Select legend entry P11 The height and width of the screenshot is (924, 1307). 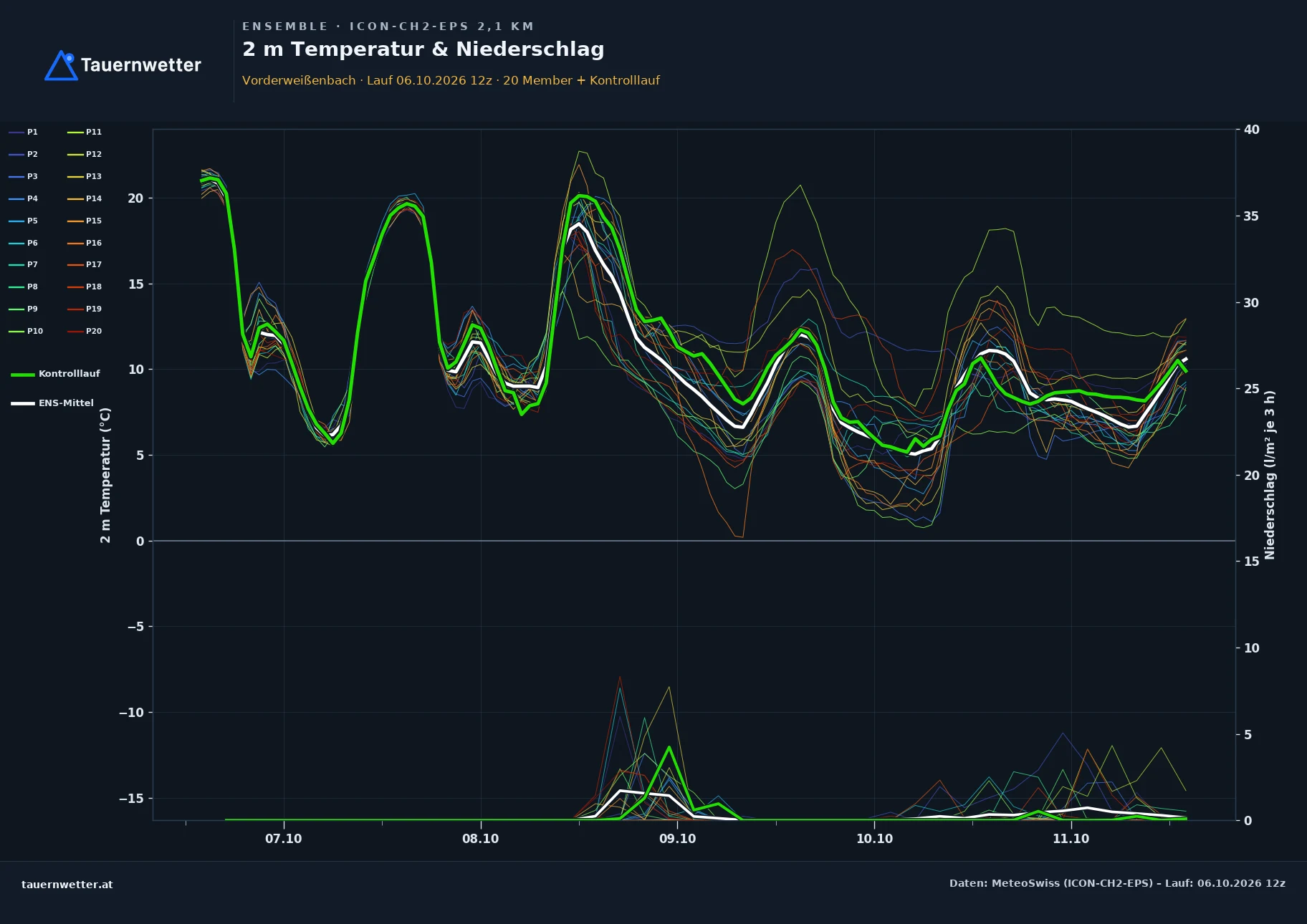[85, 133]
